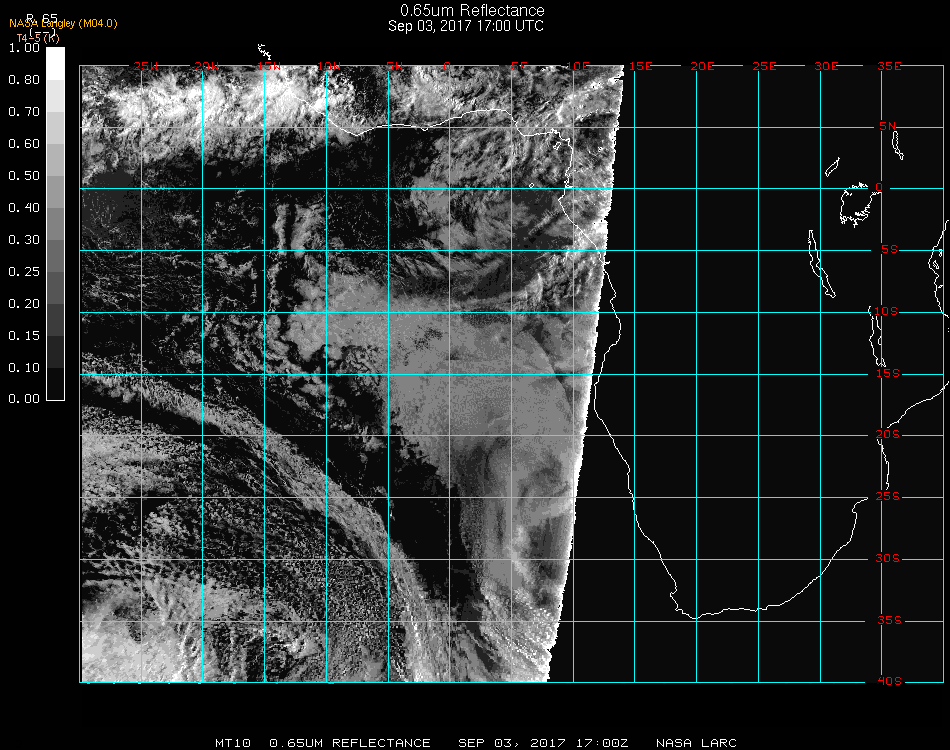Click the 15E longitude label

tap(641, 66)
